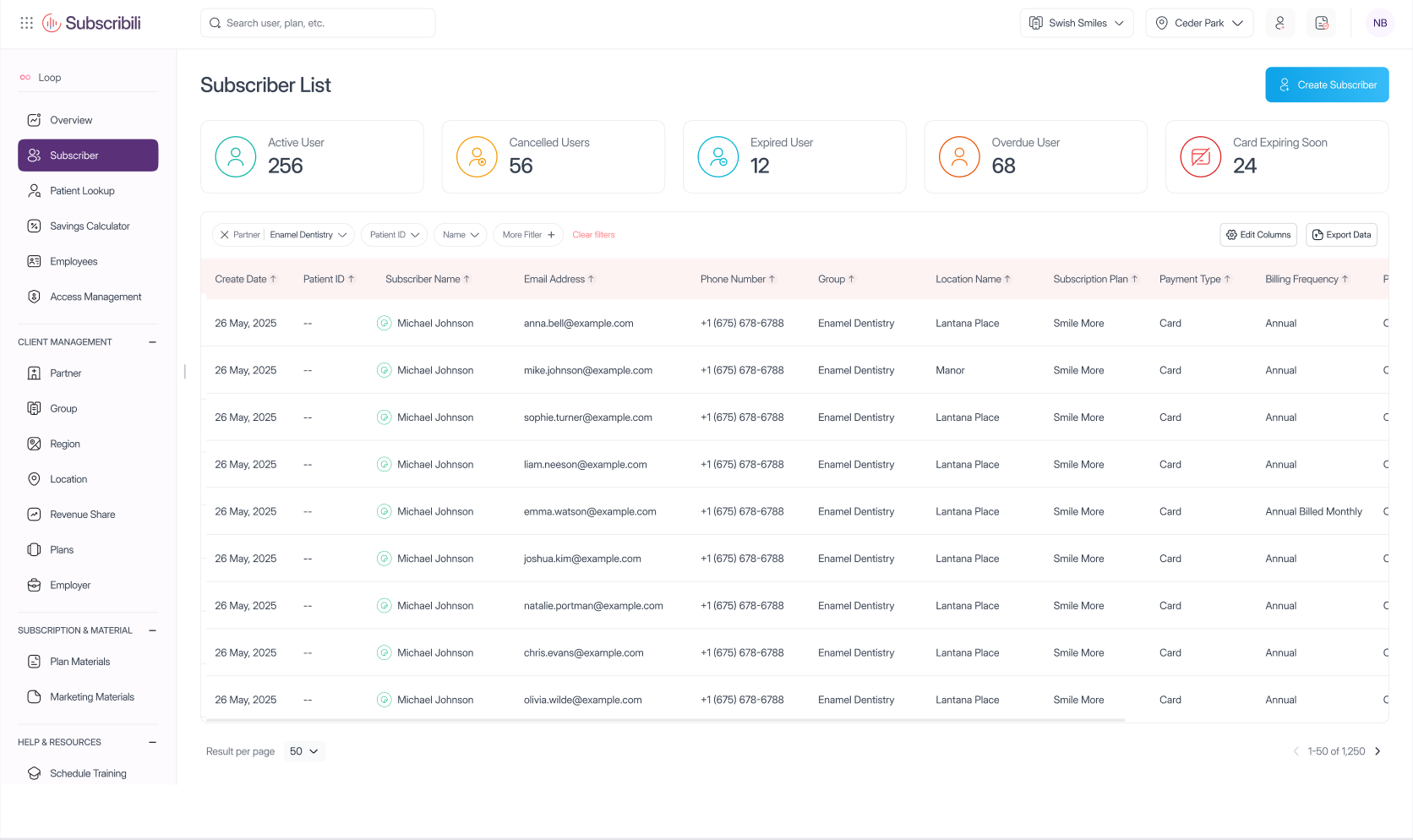Open the apps grid menu icon
This screenshot has width=1413, height=840.
26,23
